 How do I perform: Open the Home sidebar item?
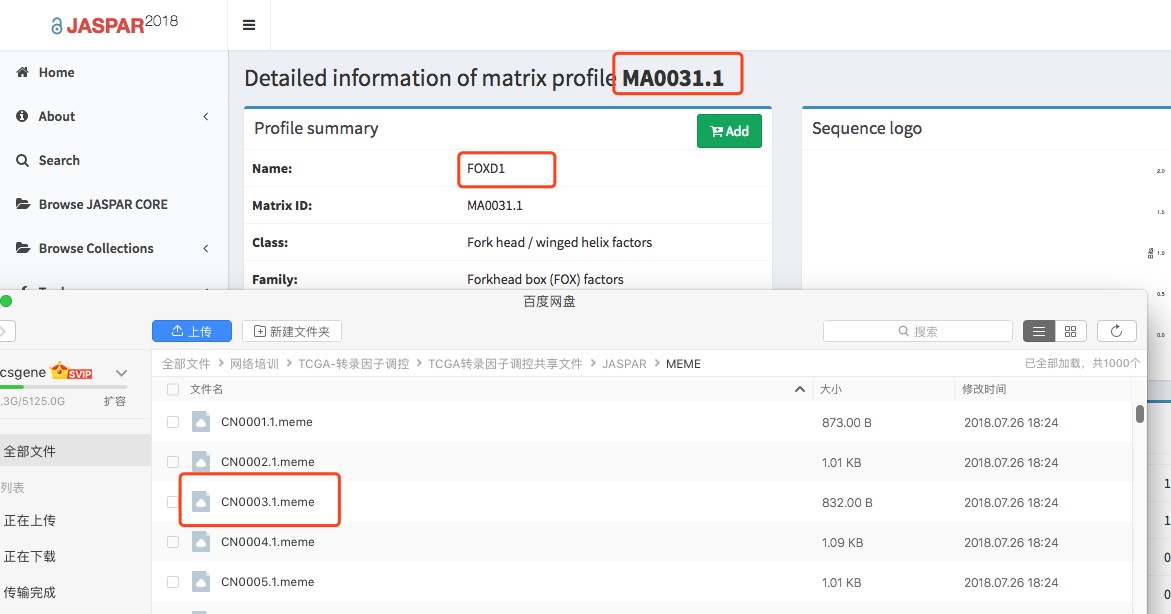[56, 72]
